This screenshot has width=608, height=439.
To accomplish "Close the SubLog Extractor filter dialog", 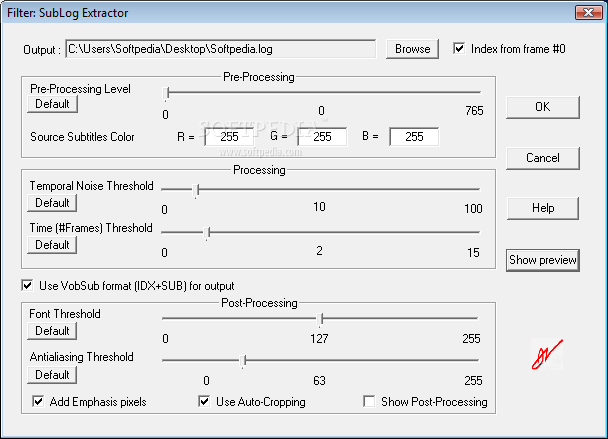I will pyautogui.click(x=588, y=12).
